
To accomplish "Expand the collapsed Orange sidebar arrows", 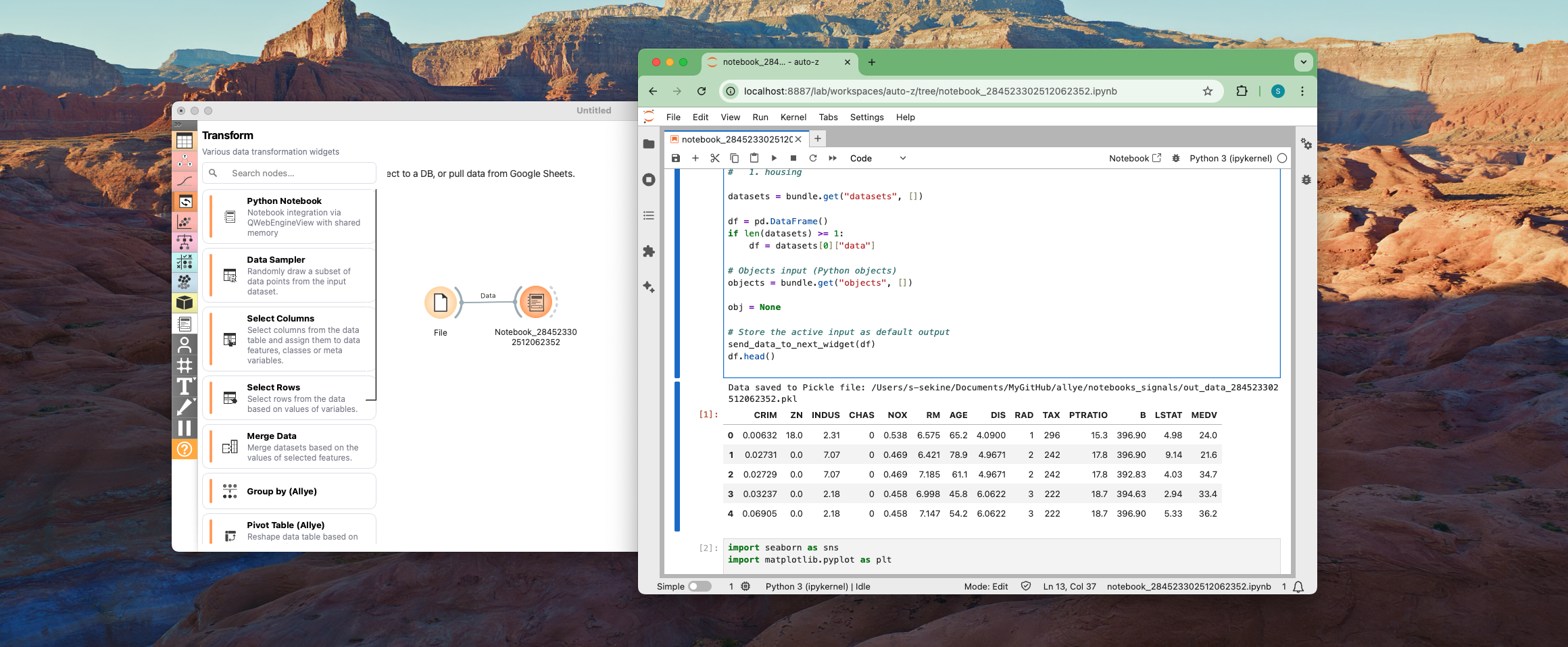I will click(x=178, y=125).
